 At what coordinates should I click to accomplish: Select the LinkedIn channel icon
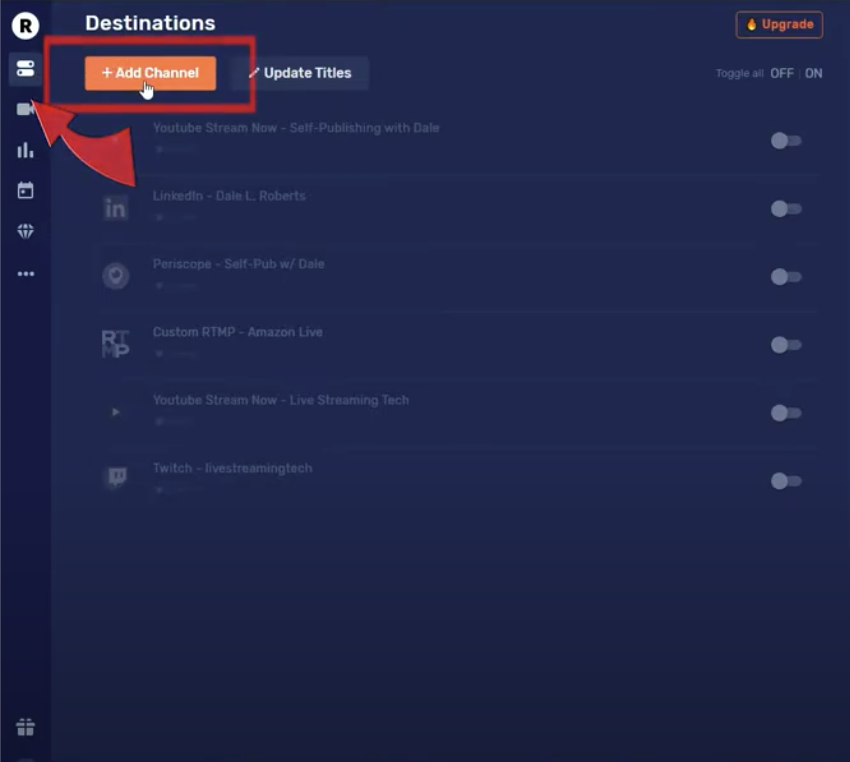116,208
